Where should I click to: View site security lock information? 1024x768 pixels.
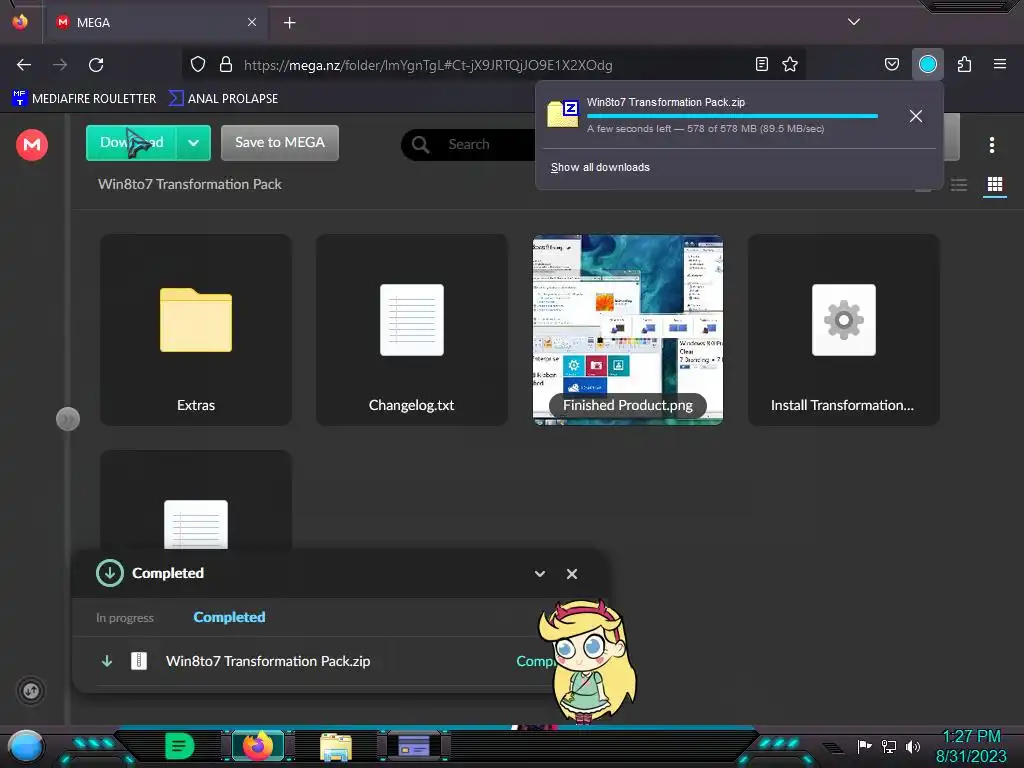pos(226,65)
